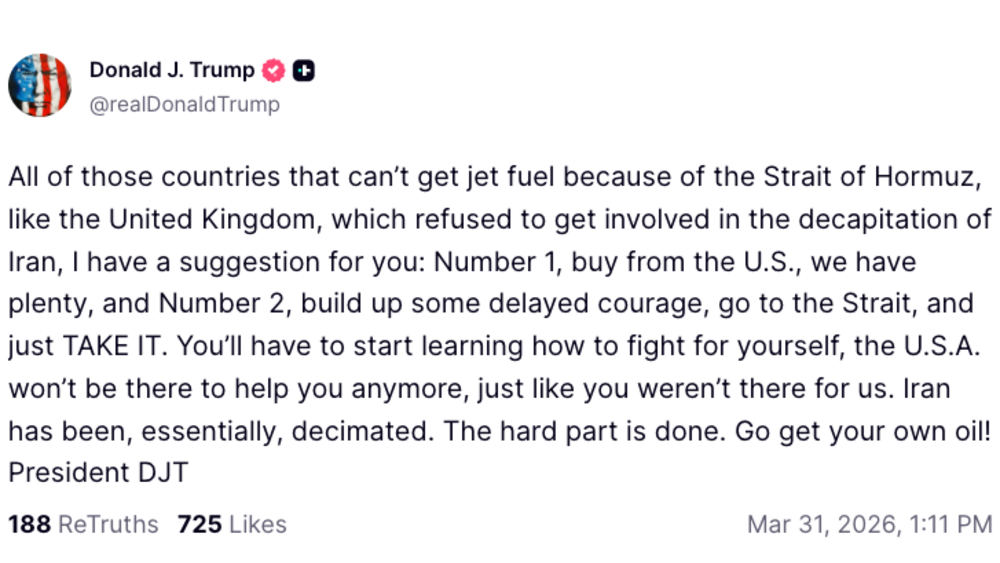
Task: Click the number 188 beside ReTruths
Action: 29,524
